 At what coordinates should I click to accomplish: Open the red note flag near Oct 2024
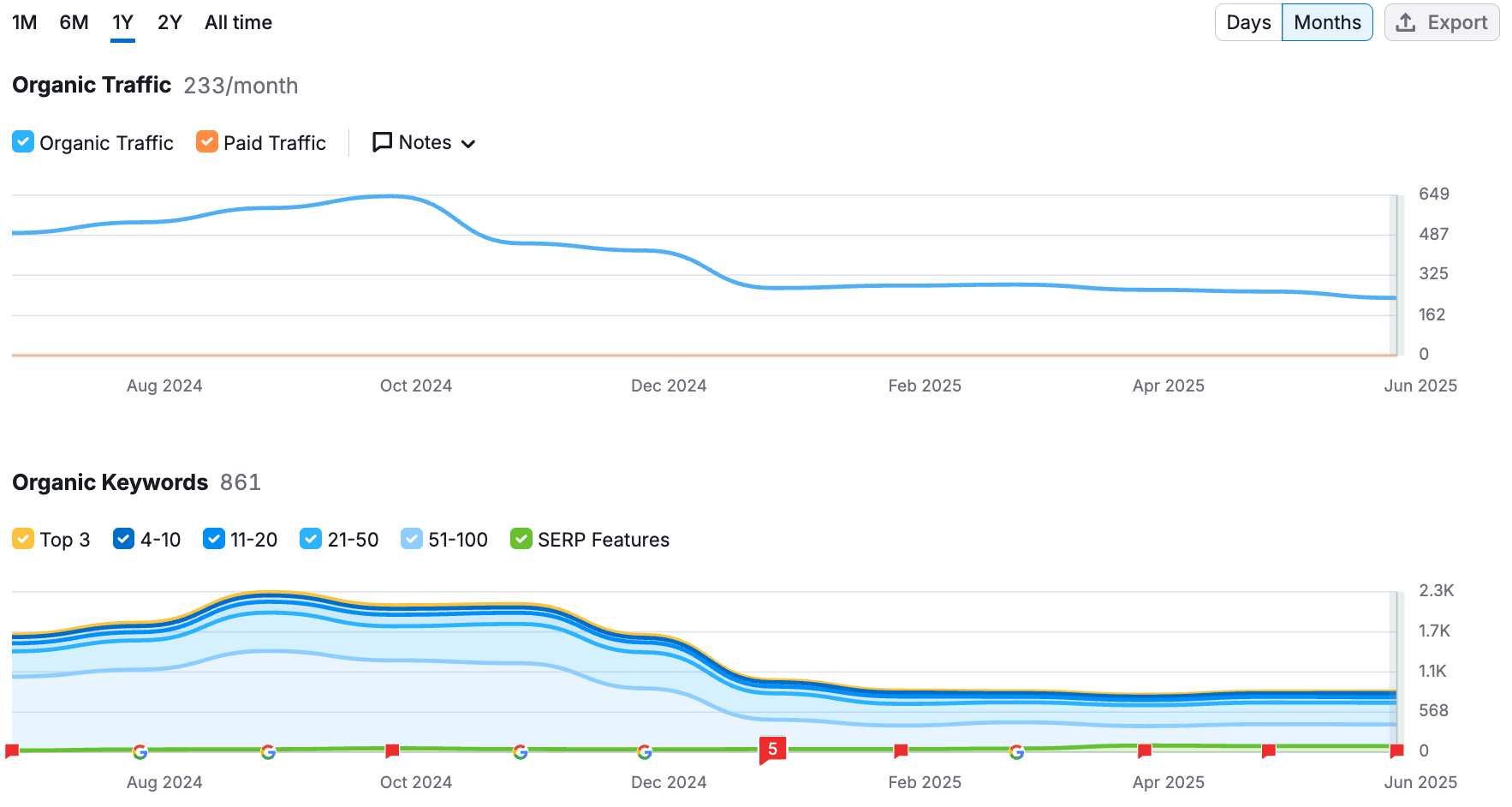392,751
